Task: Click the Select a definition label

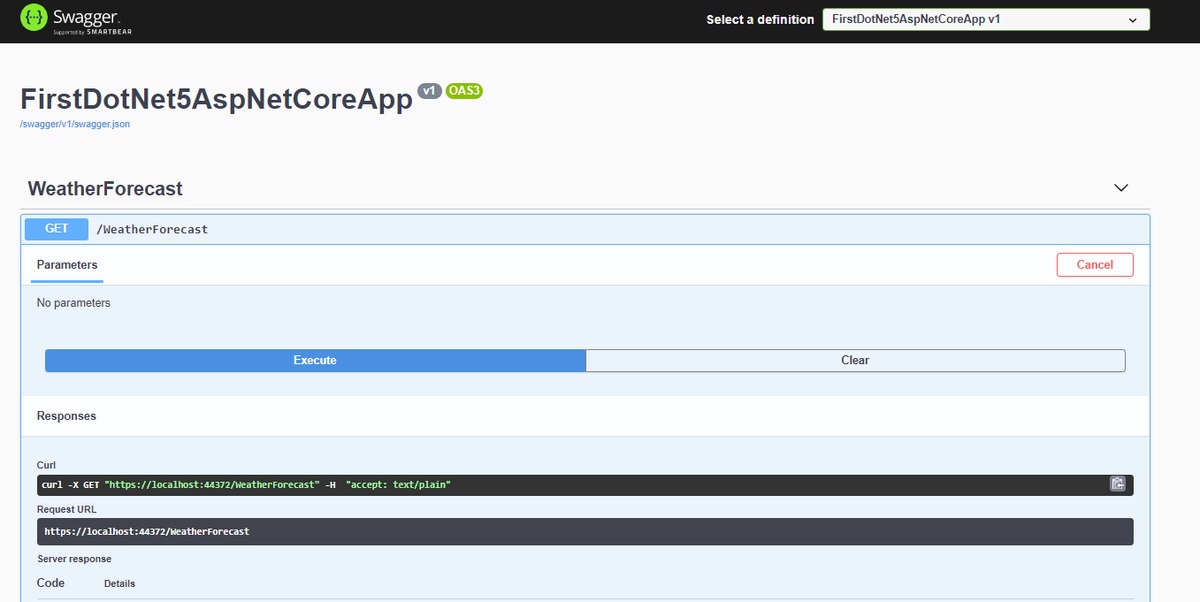Action: click(760, 20)
